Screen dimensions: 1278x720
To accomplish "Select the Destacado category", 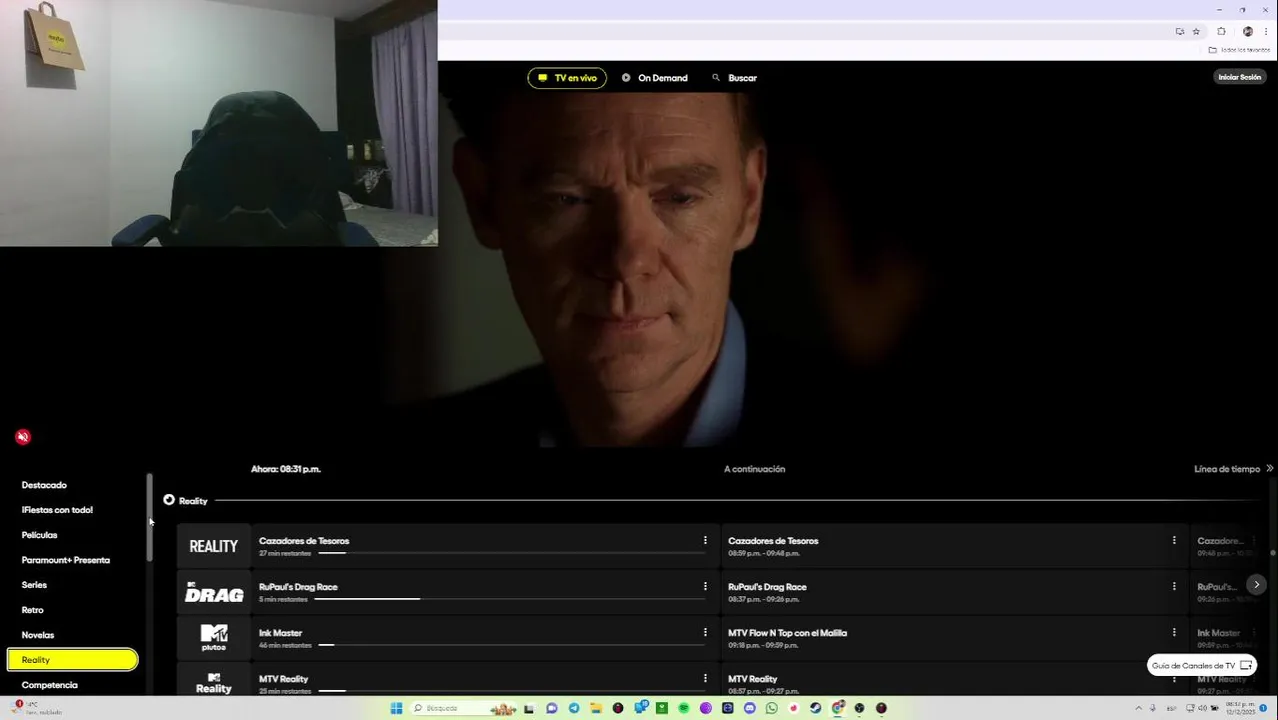I will tap(44, 485).
